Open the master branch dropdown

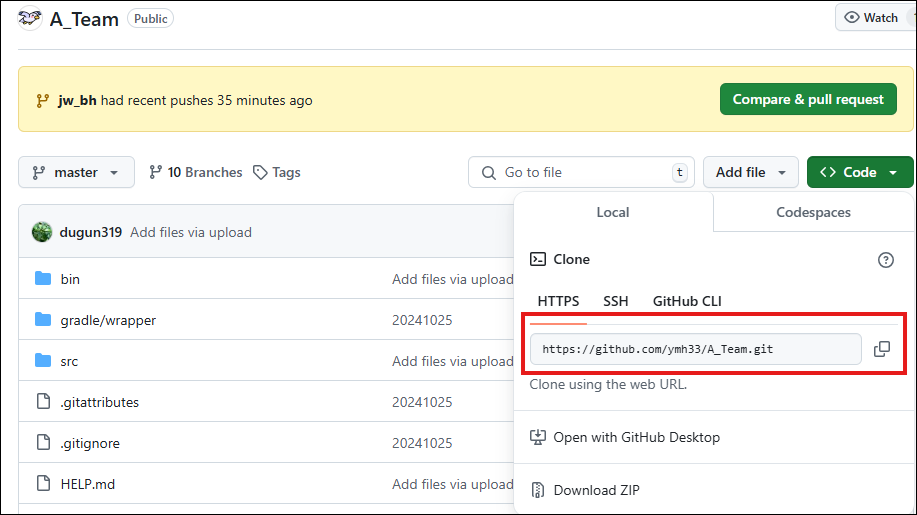click(77, 172)
